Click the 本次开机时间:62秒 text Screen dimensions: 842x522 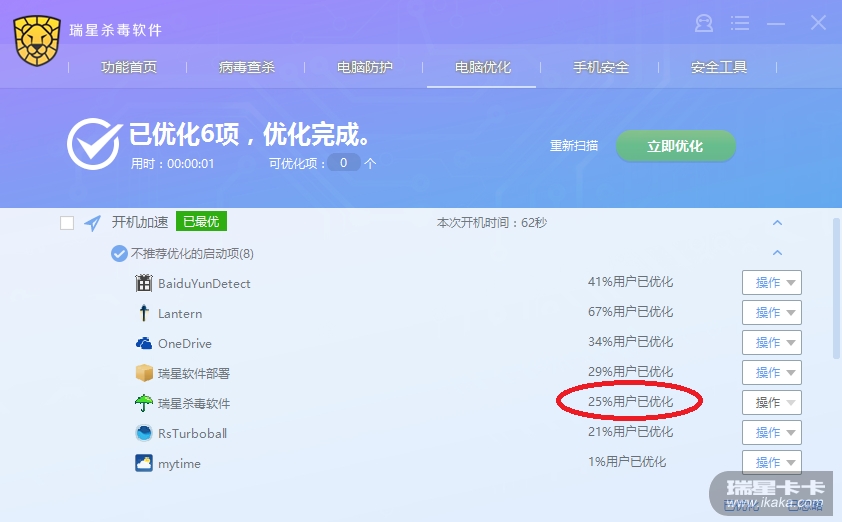pyautogui.click(x=492, y=222)
